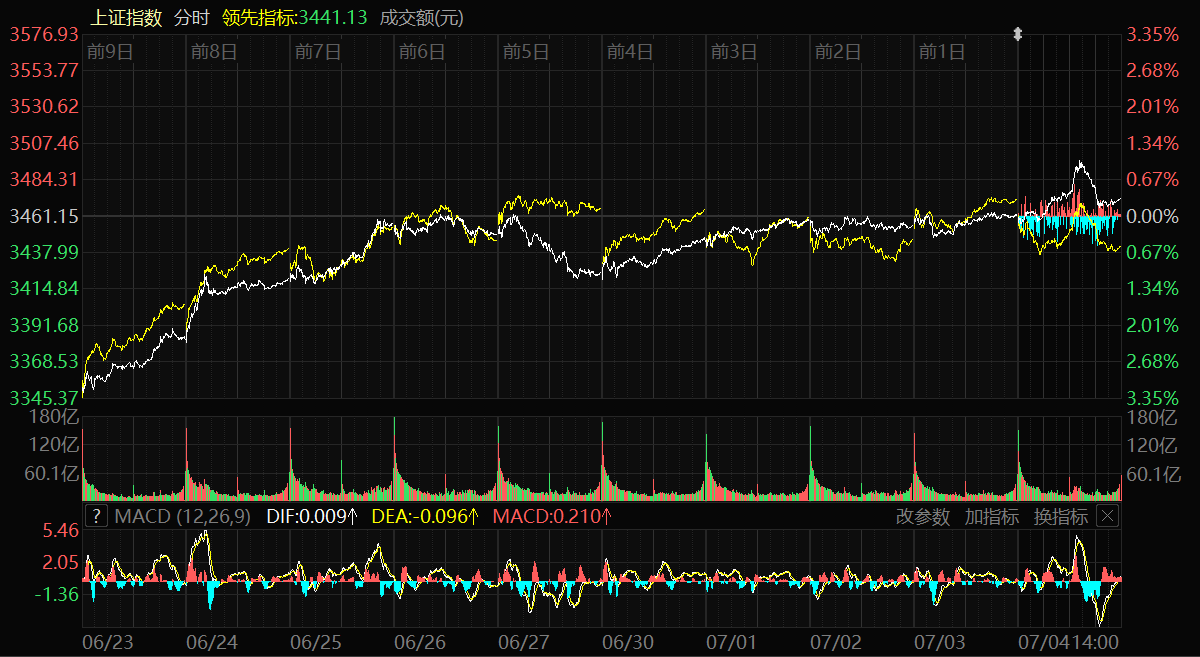Viewport: 1200px width, 657px height.
Task: Select the 前1日 day marker
Action: (x=942, y=52)
